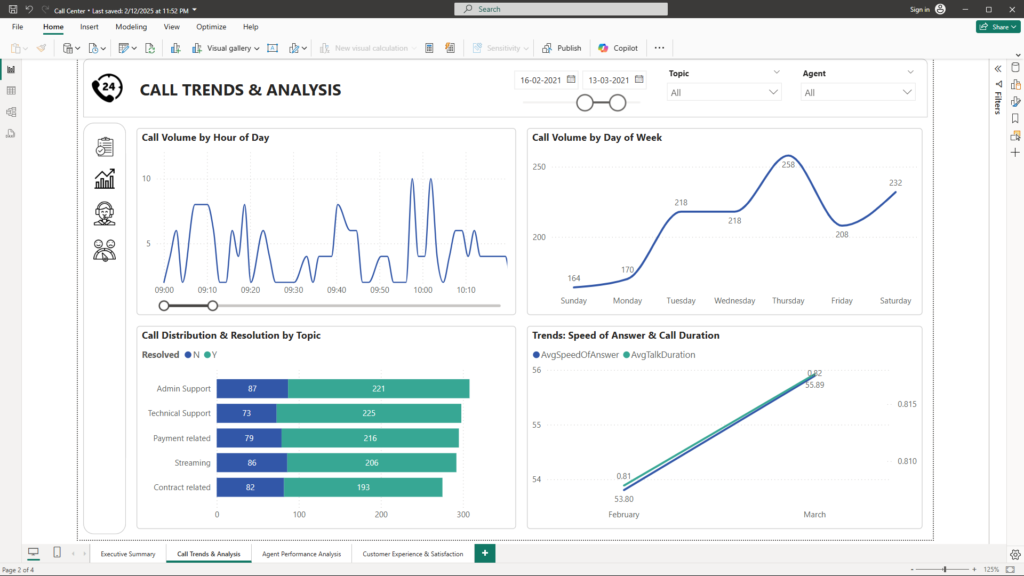
Task: Switch to desktop layout view
Action: tap(33, 553)
